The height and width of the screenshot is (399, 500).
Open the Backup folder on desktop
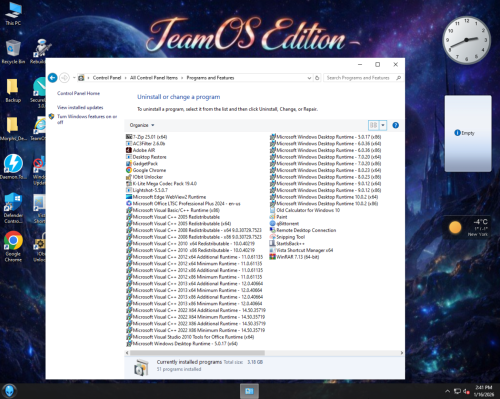tap(13, 90)
